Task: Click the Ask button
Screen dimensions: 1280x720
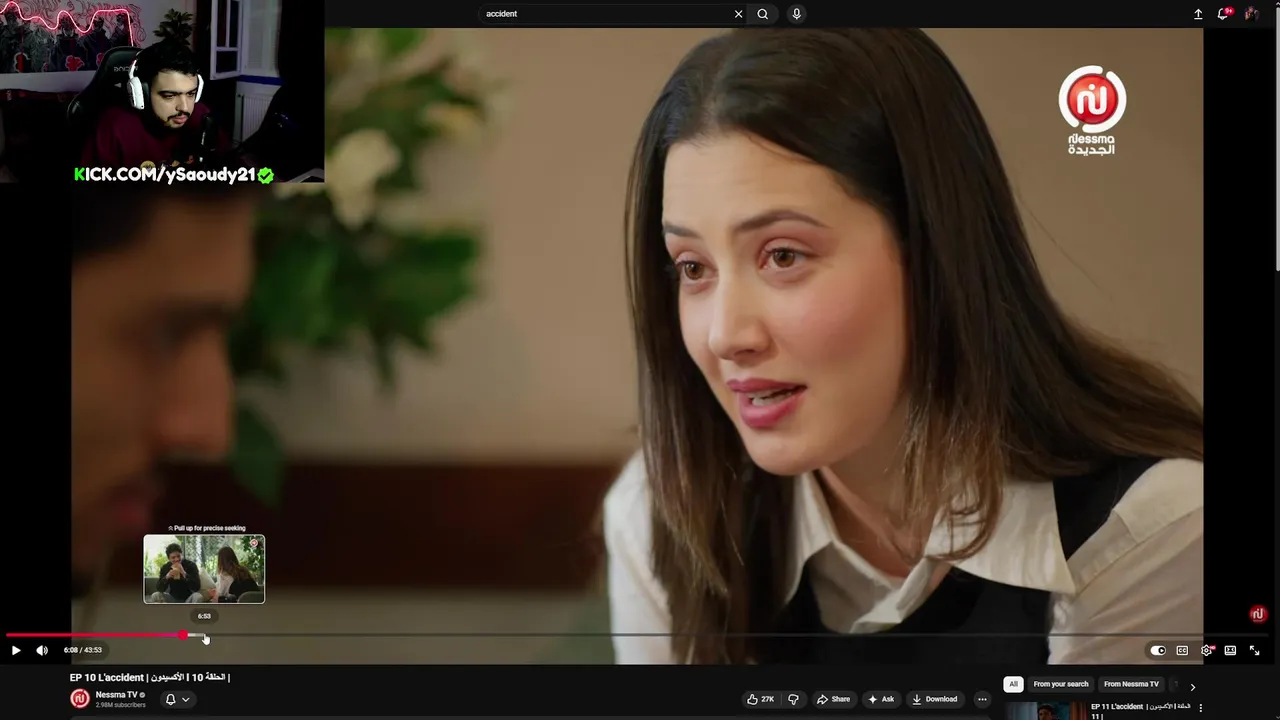Action: [x=881, y=699]
